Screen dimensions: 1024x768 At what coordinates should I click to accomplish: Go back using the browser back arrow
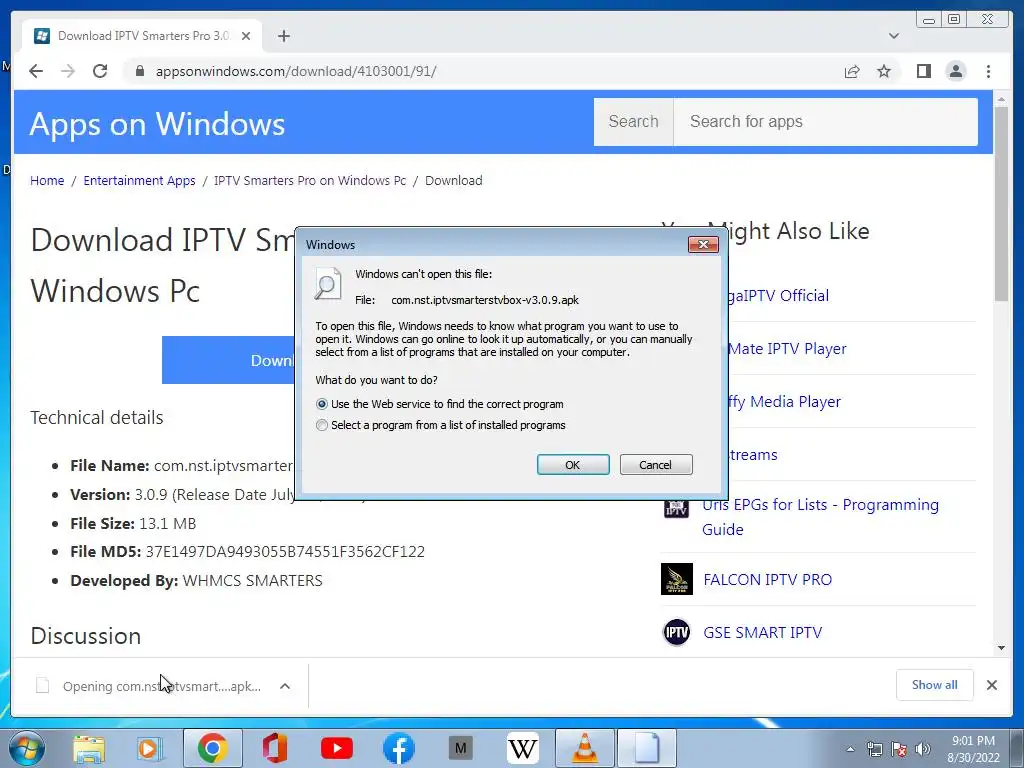36,71
